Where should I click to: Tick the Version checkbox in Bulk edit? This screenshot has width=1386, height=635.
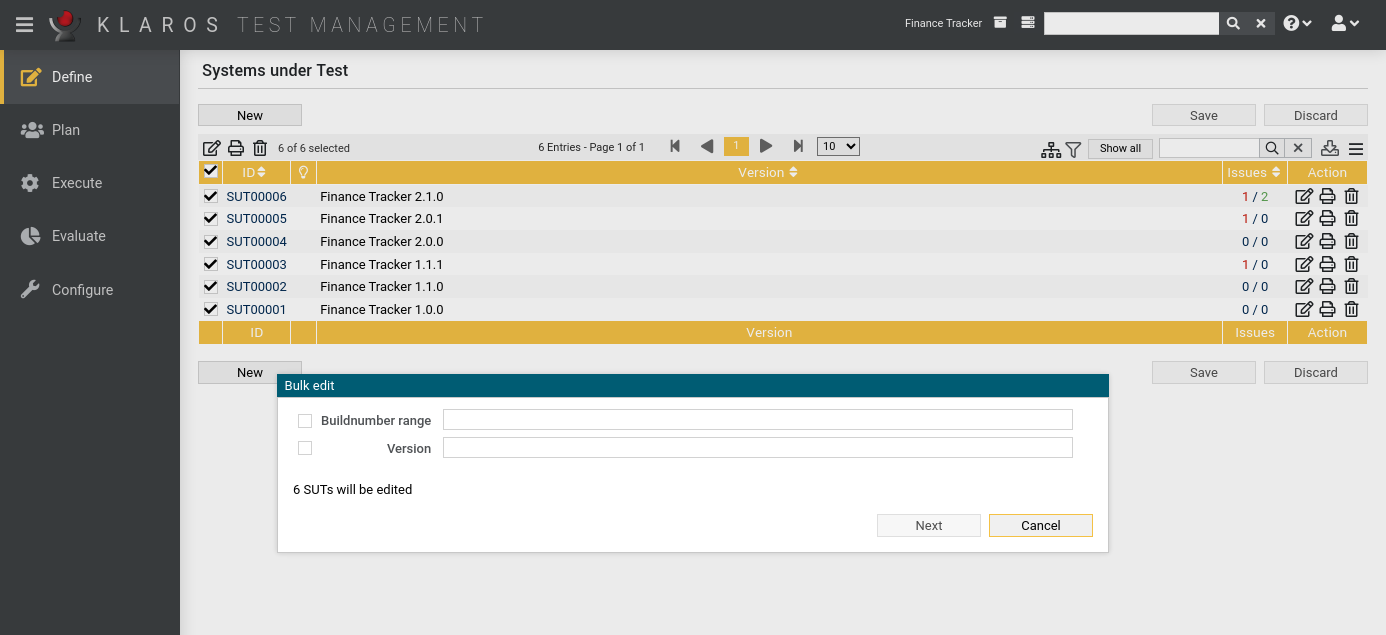click(x=305, y=448)
